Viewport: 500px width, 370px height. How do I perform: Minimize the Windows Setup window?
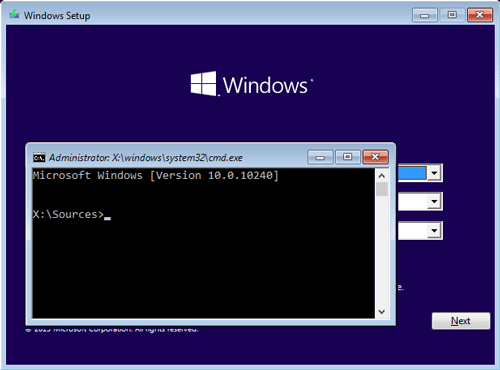(425, 15)
